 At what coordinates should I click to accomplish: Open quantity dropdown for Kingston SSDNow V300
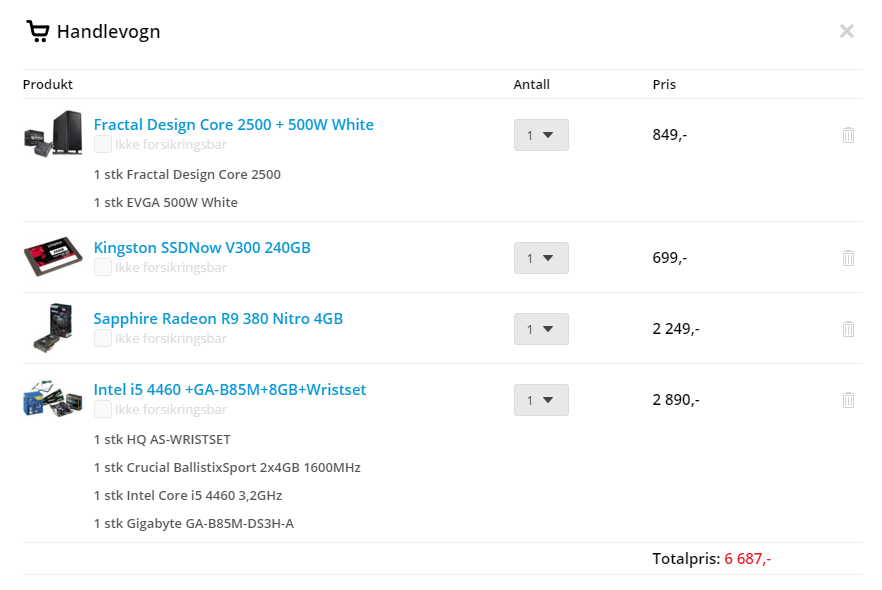pyautogui.click(x=541, y=258)
